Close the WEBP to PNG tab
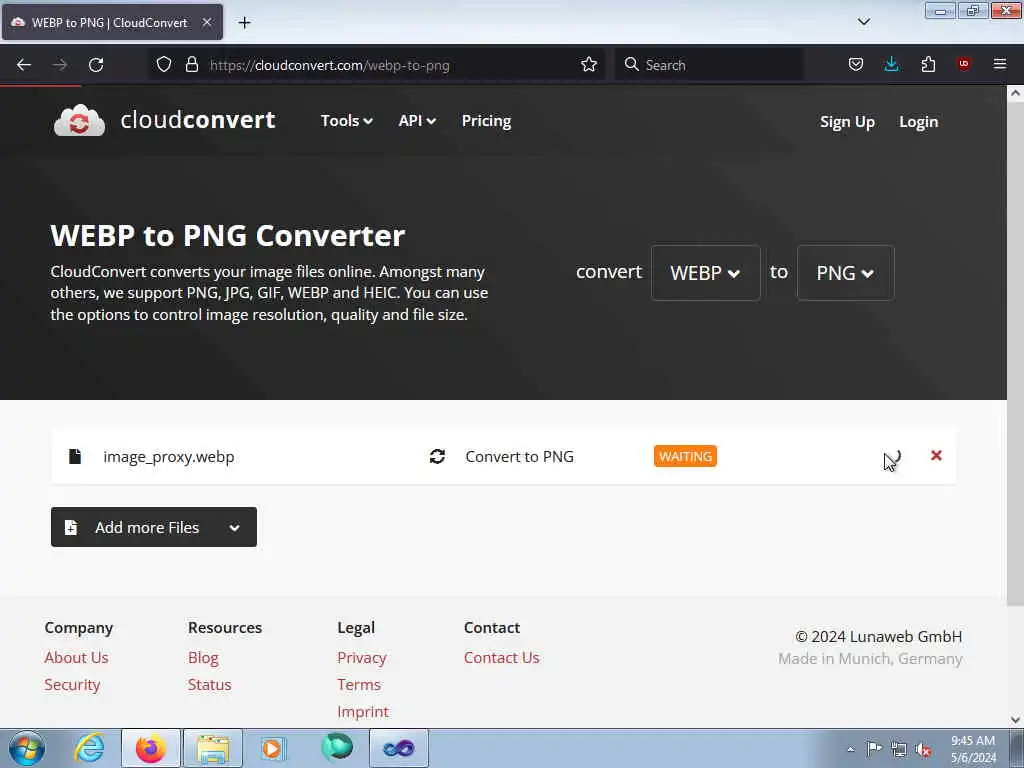1024x768 pixels. click(x=206, y=22)
